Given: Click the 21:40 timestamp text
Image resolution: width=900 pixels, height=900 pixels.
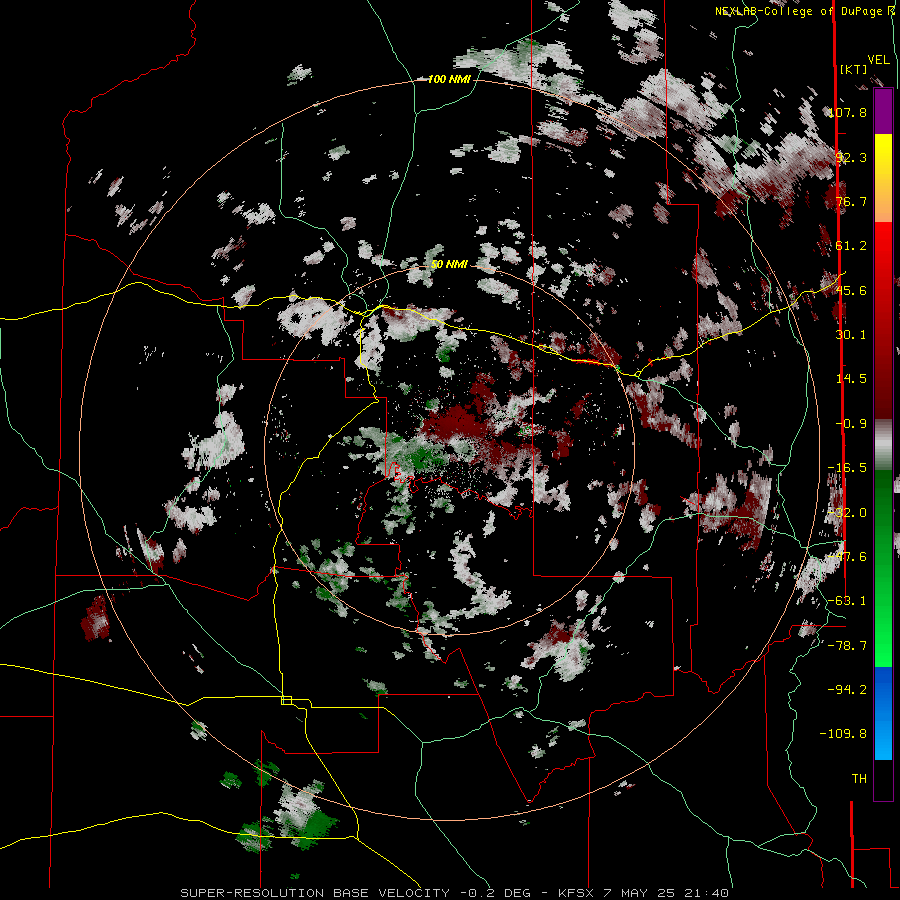Looking at the screenshot, I should (708, 893).
